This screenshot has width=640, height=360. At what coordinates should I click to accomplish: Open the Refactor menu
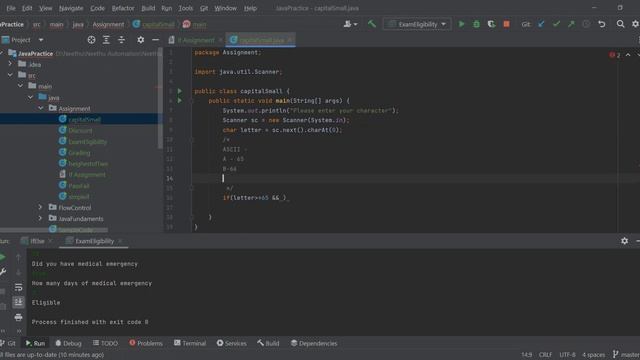tap(123, 8)
